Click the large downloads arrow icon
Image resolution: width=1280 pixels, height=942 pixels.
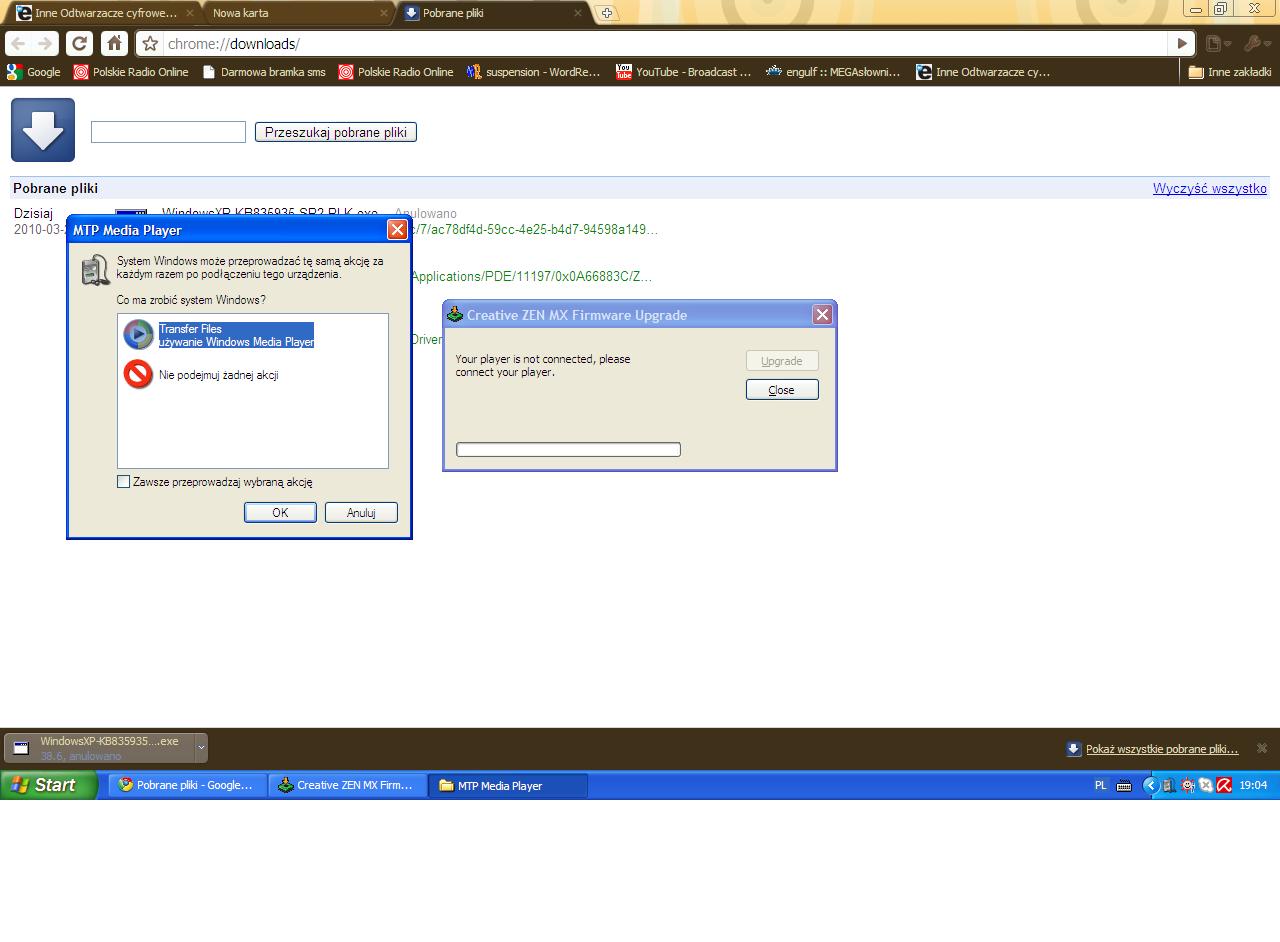click(43, 130)
